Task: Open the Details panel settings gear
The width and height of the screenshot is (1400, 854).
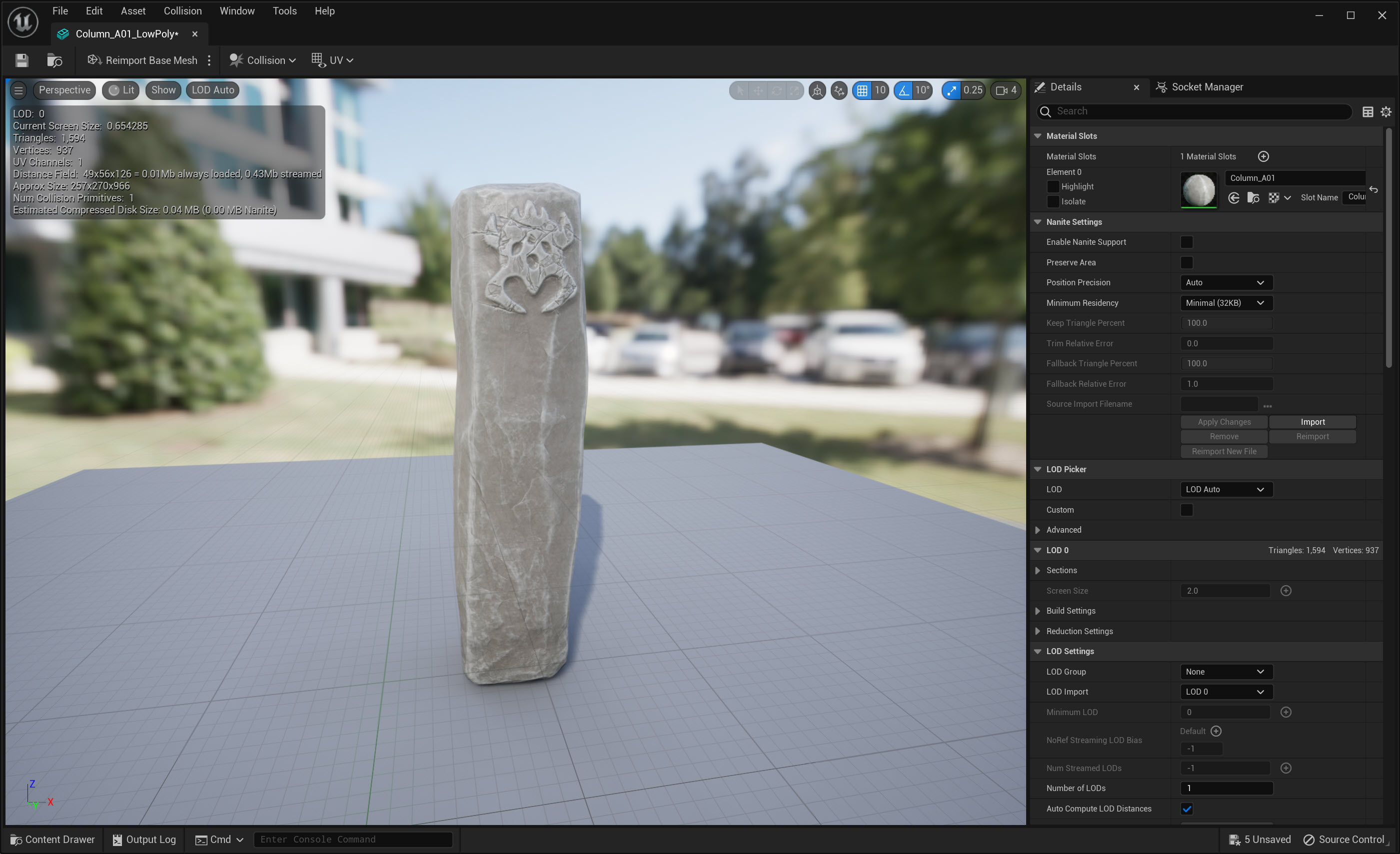Action: click(1386, 112)
